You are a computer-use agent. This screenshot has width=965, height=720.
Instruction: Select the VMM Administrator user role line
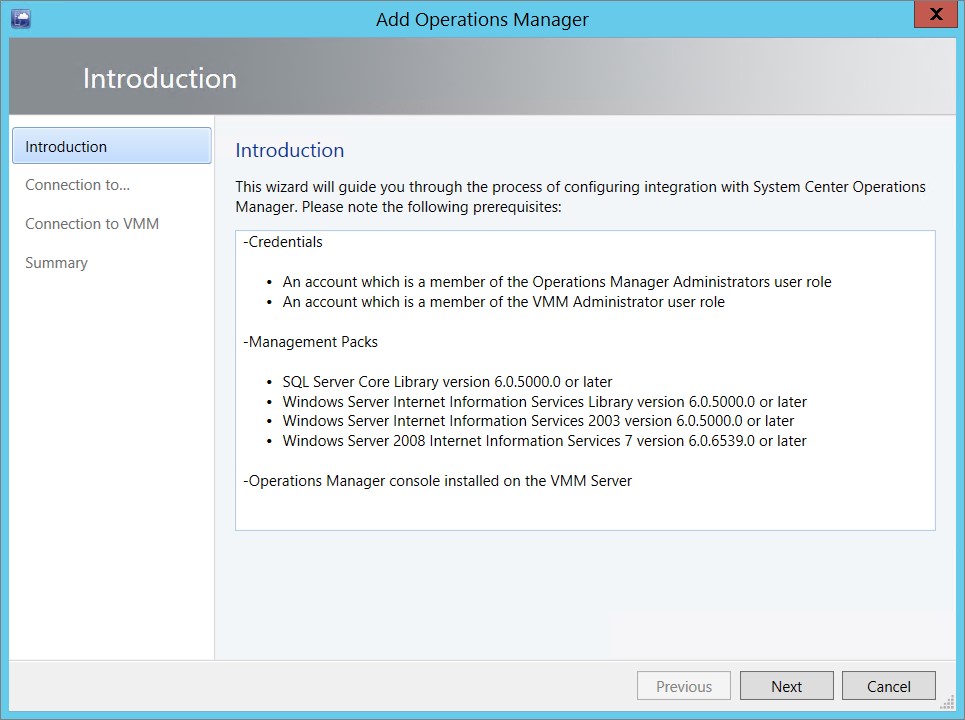503,302
